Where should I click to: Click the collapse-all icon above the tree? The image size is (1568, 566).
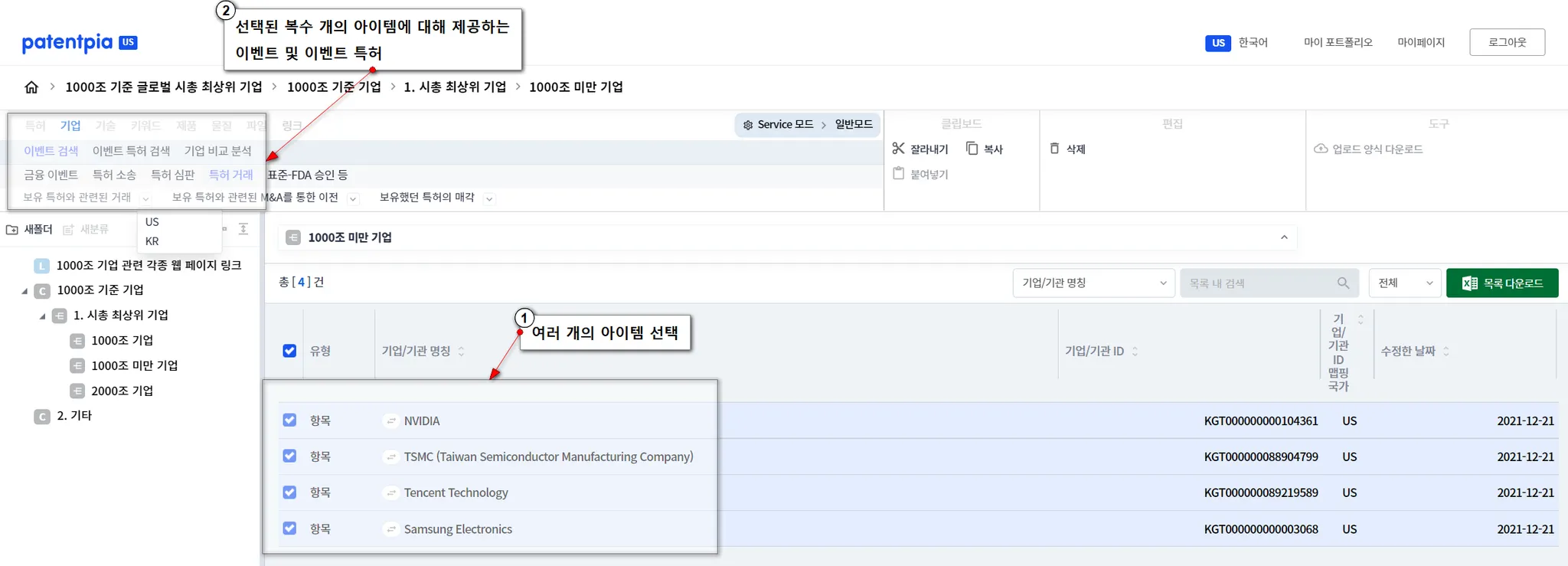pyautogui.click(x=243, y=229)
